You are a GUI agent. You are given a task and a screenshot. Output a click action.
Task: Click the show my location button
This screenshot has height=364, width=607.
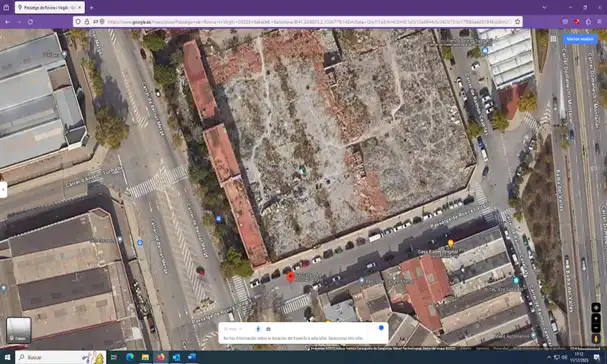point(596,307)
